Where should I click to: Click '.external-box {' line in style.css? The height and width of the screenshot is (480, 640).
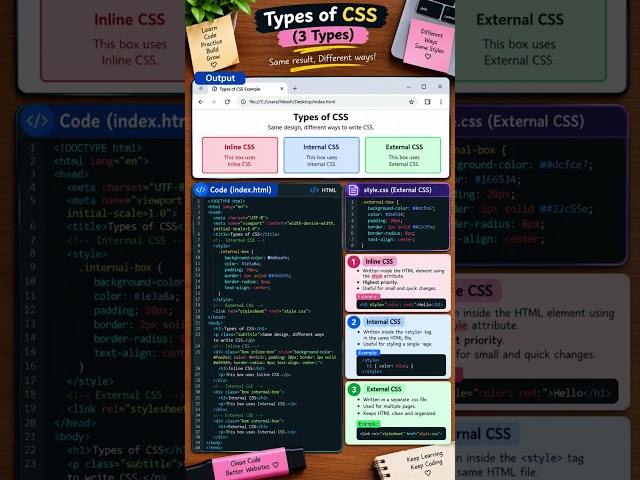[x=380, y=202]
